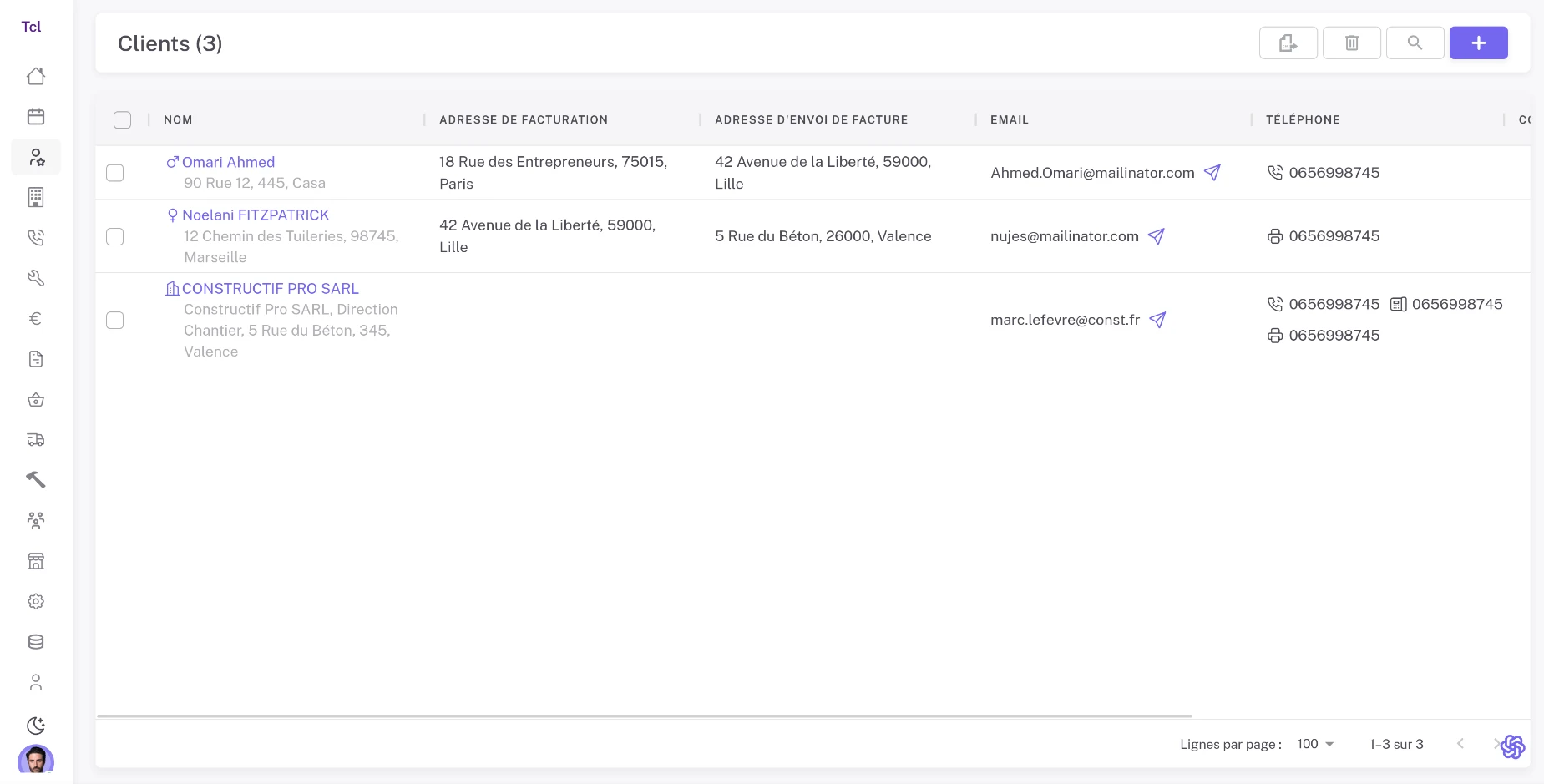Tick the checkbox for Omari Ahmed

115,173
